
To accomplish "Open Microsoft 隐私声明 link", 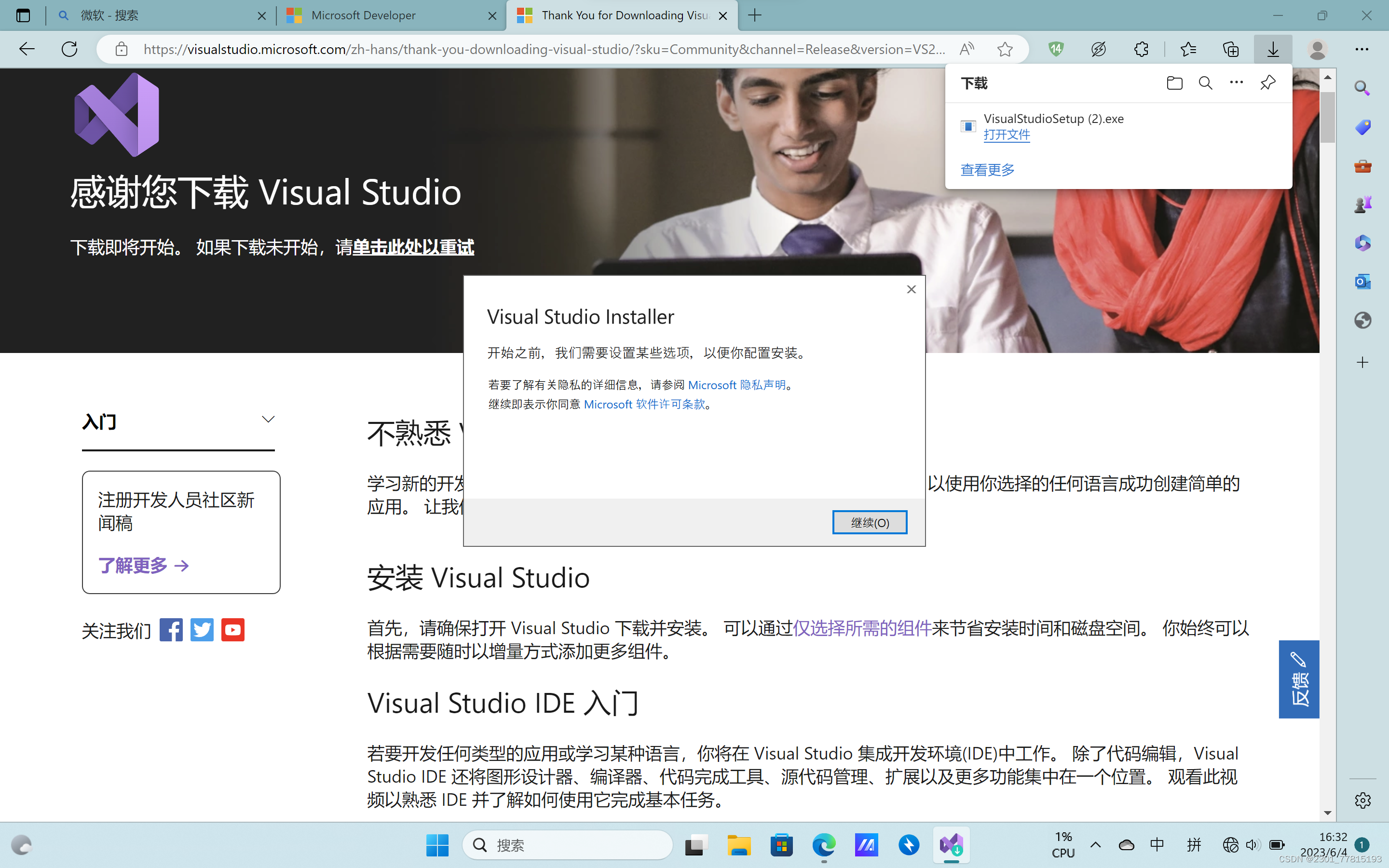I will point(736,385).
